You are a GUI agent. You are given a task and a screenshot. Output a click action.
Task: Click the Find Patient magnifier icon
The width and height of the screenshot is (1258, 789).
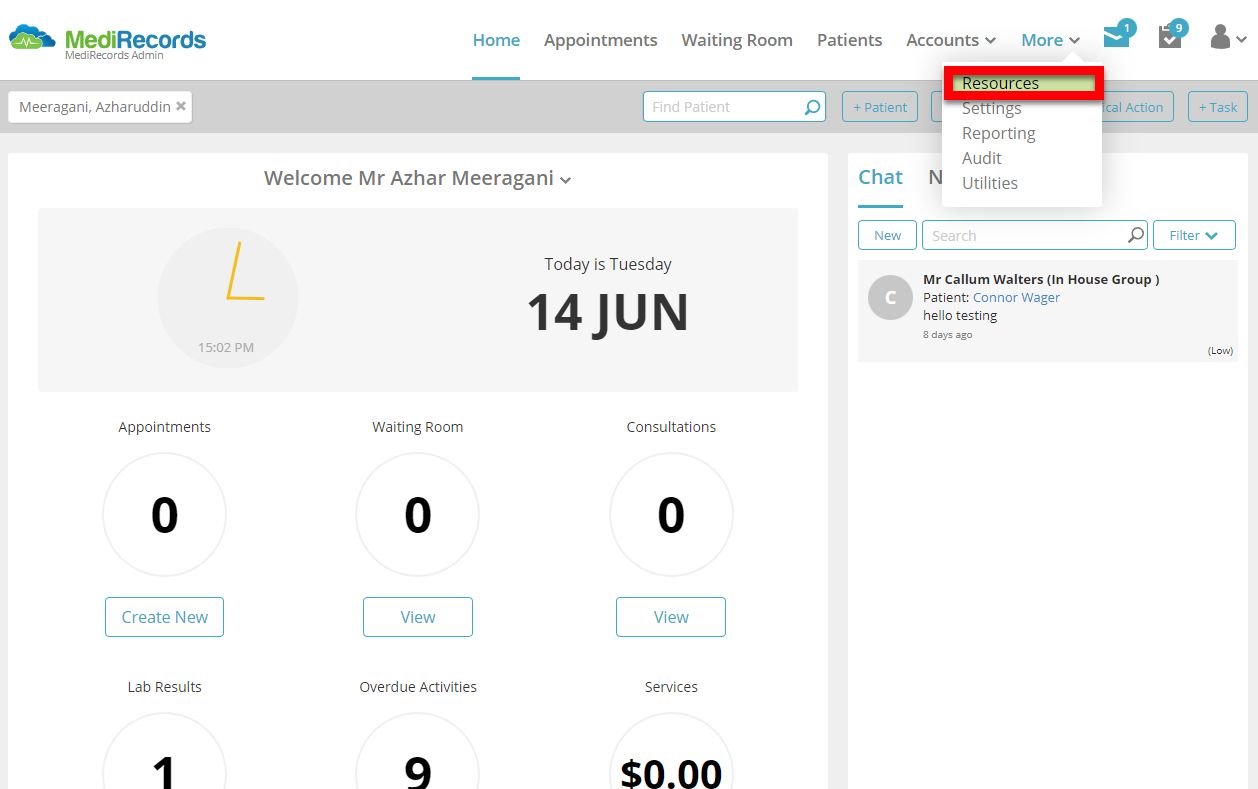(812, 107)
